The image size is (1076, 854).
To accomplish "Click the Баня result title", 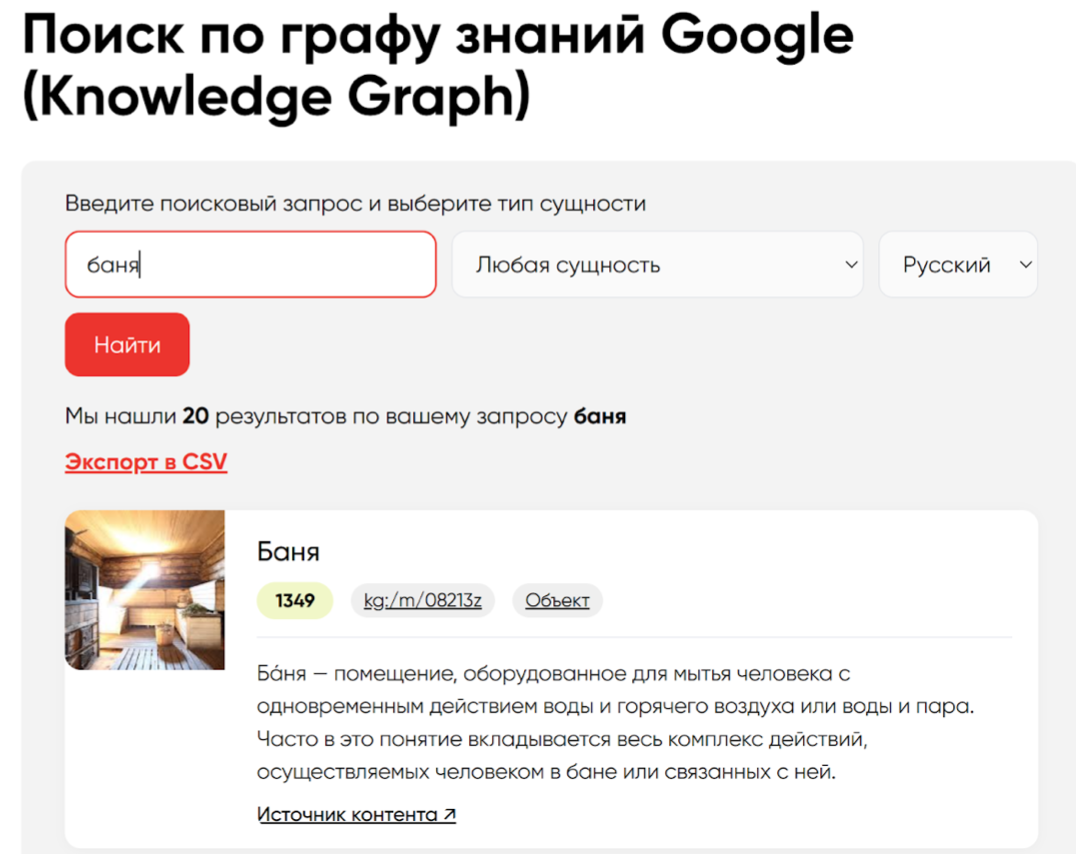I will [x=288, y=551].
